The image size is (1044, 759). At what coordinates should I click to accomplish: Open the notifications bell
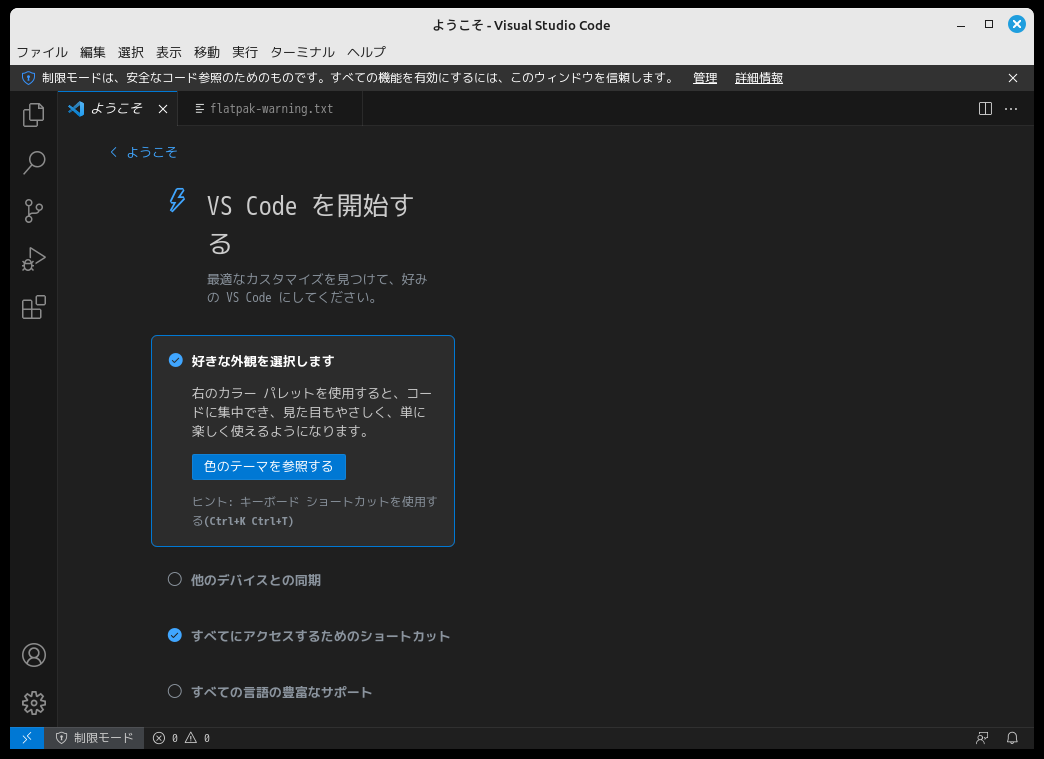click(x=1012, y=738)
